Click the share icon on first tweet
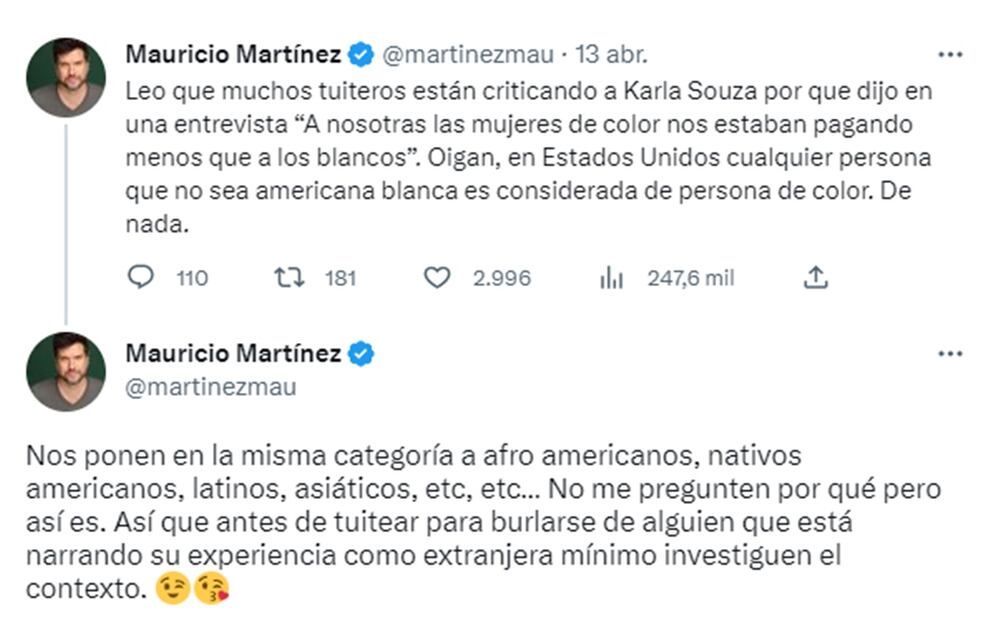The height and width of the screenshot is (620, 990). coord(816,277)
